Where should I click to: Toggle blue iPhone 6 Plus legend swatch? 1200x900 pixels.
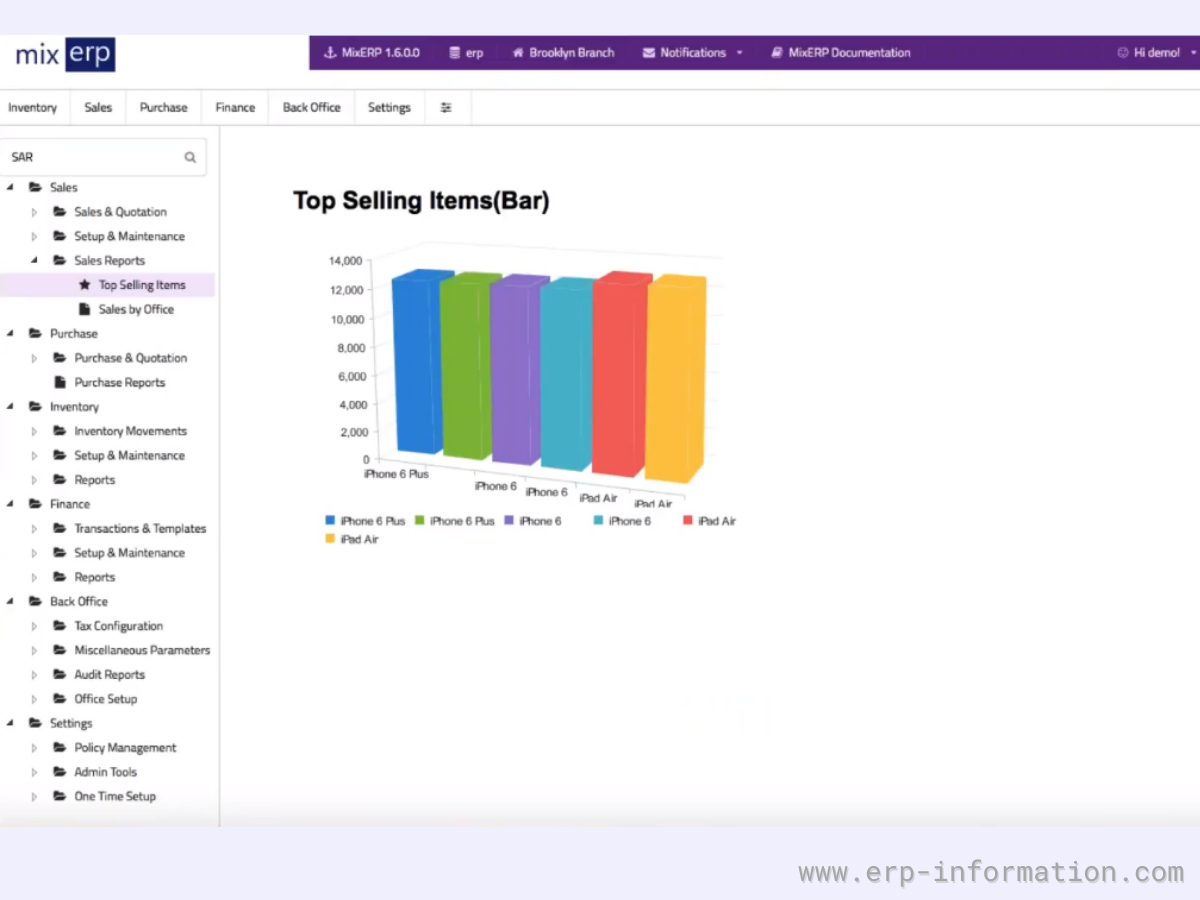click(330, 521)
